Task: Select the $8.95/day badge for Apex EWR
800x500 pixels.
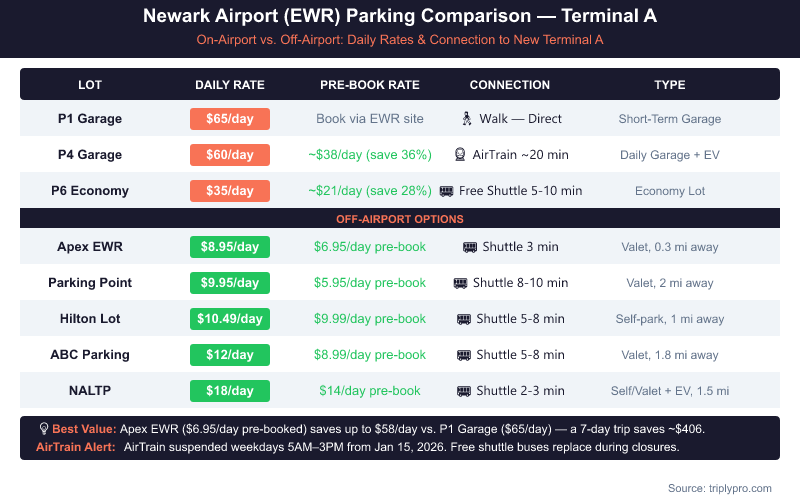Action: pos(230,247)
